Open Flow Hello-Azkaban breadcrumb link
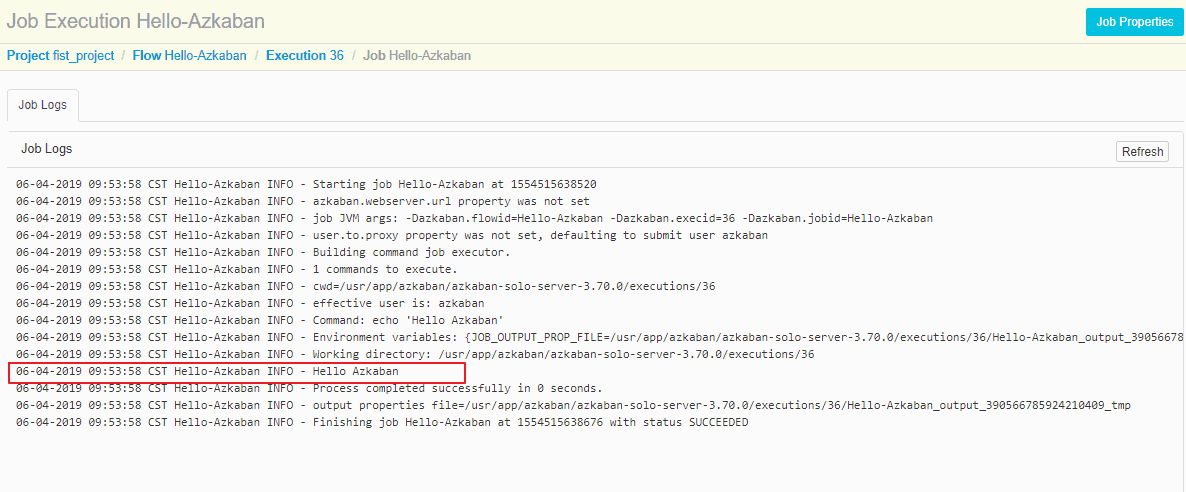The image size is (1186, 492). (x=189, y=56)
